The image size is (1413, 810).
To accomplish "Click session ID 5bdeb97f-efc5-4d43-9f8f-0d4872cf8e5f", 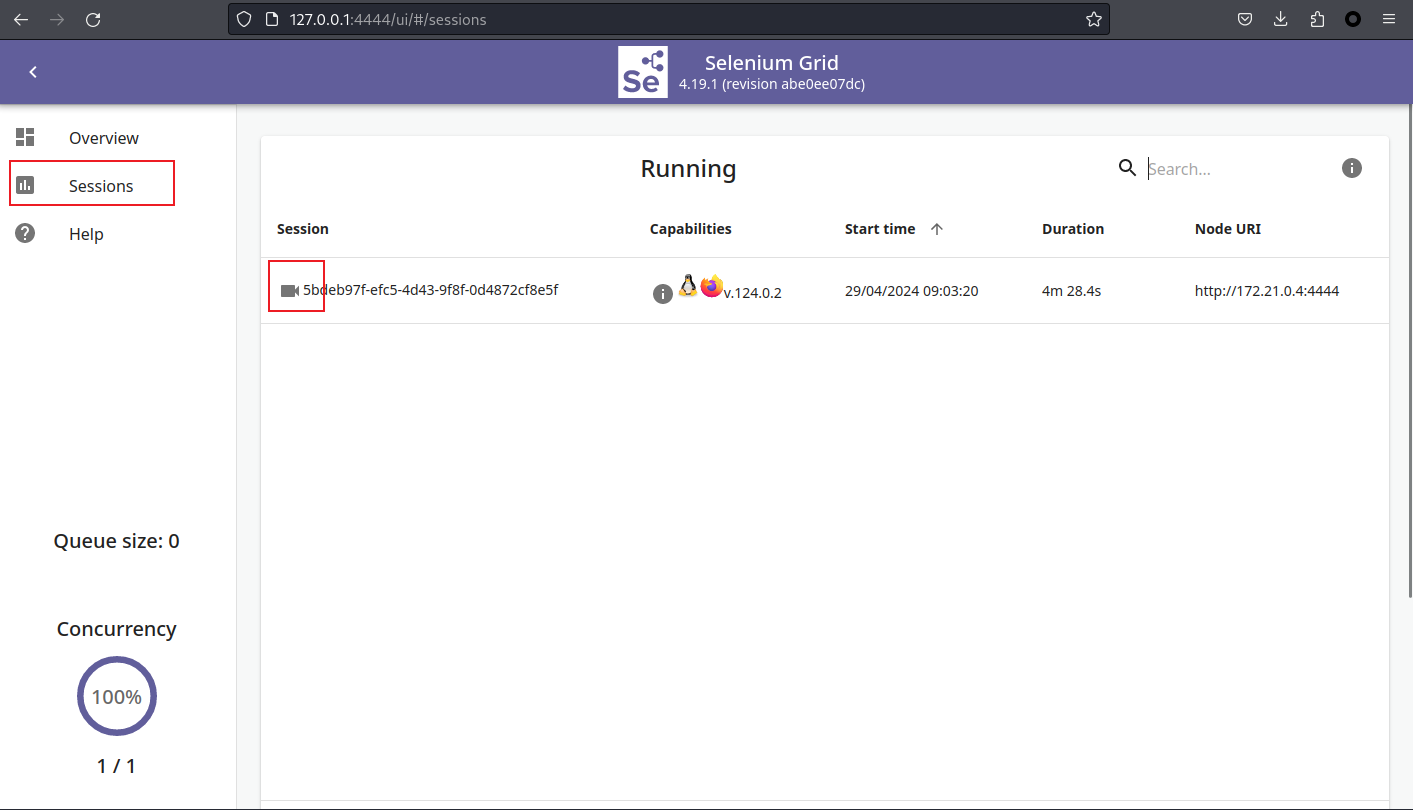I will [430, 290].
